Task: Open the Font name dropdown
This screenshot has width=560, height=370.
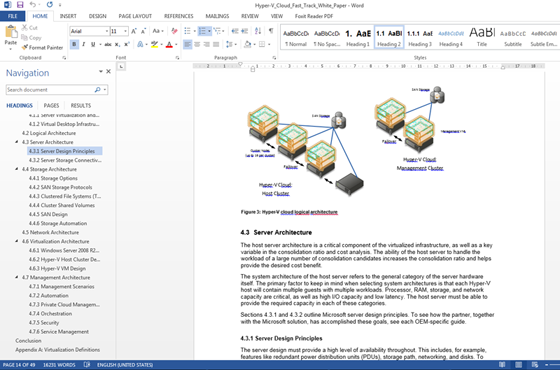Action: tap(106, 31)
